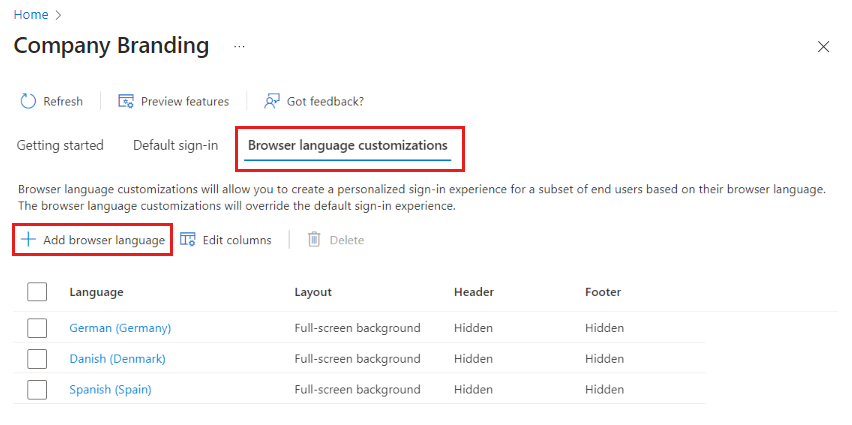Open the ellipsis more options menu
This screenshot has width=852, height=425.
239,47
